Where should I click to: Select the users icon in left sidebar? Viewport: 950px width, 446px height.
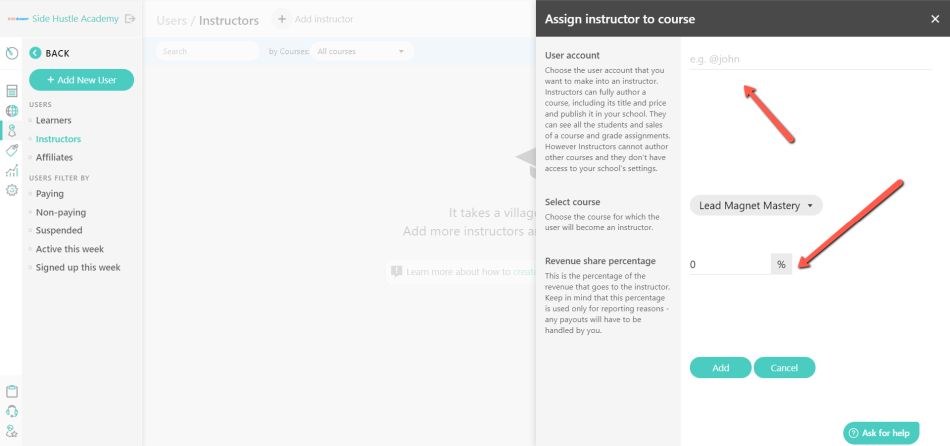tap(12, 130)
